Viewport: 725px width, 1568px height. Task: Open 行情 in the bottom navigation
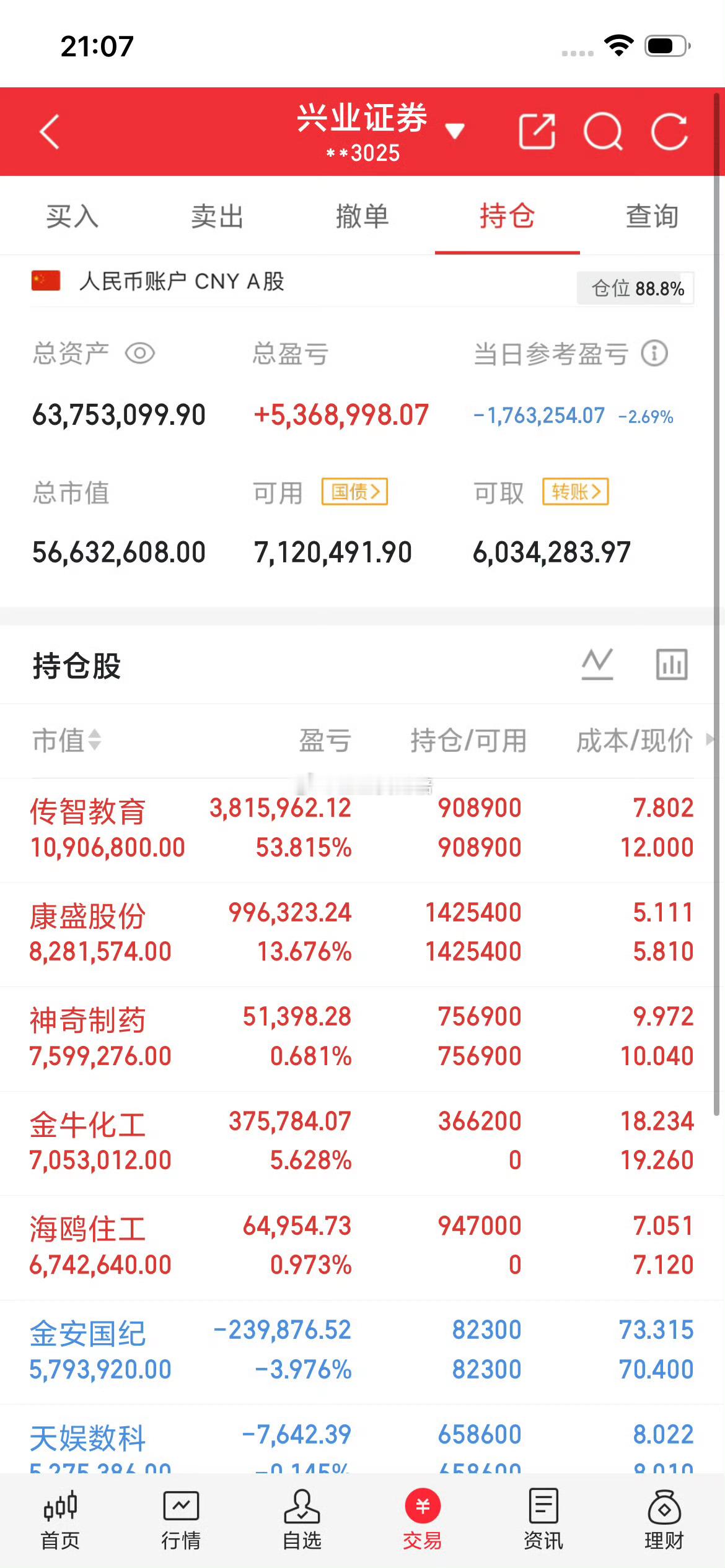181,1520
